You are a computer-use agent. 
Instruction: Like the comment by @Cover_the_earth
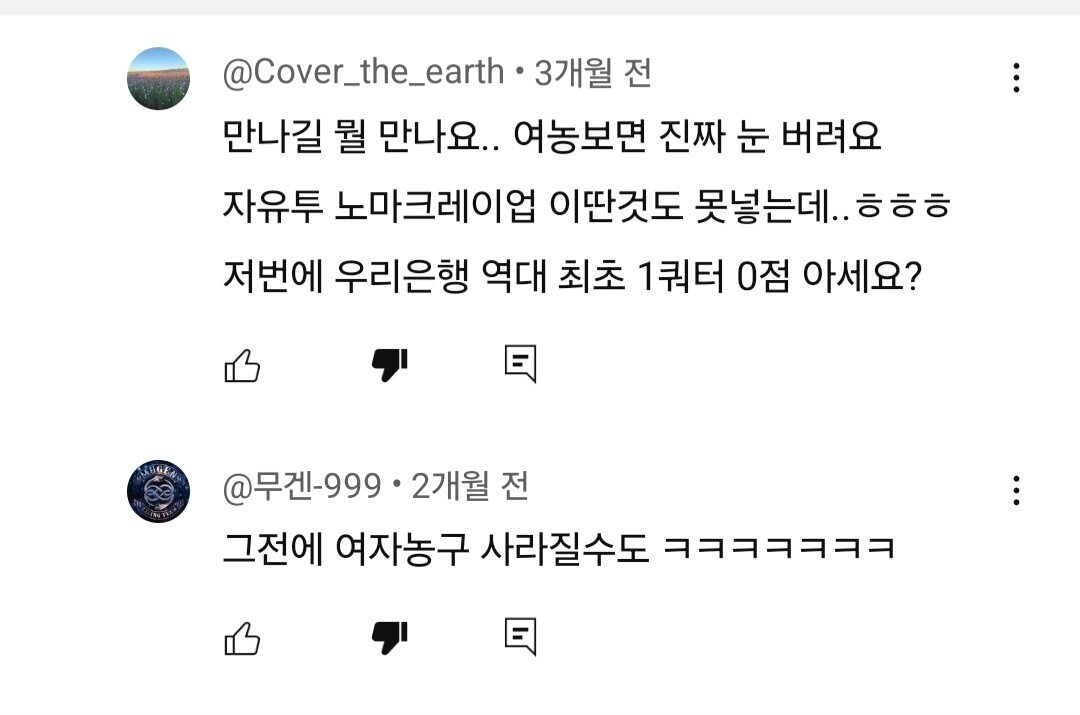pyautogui.click(x=242, y=365)
